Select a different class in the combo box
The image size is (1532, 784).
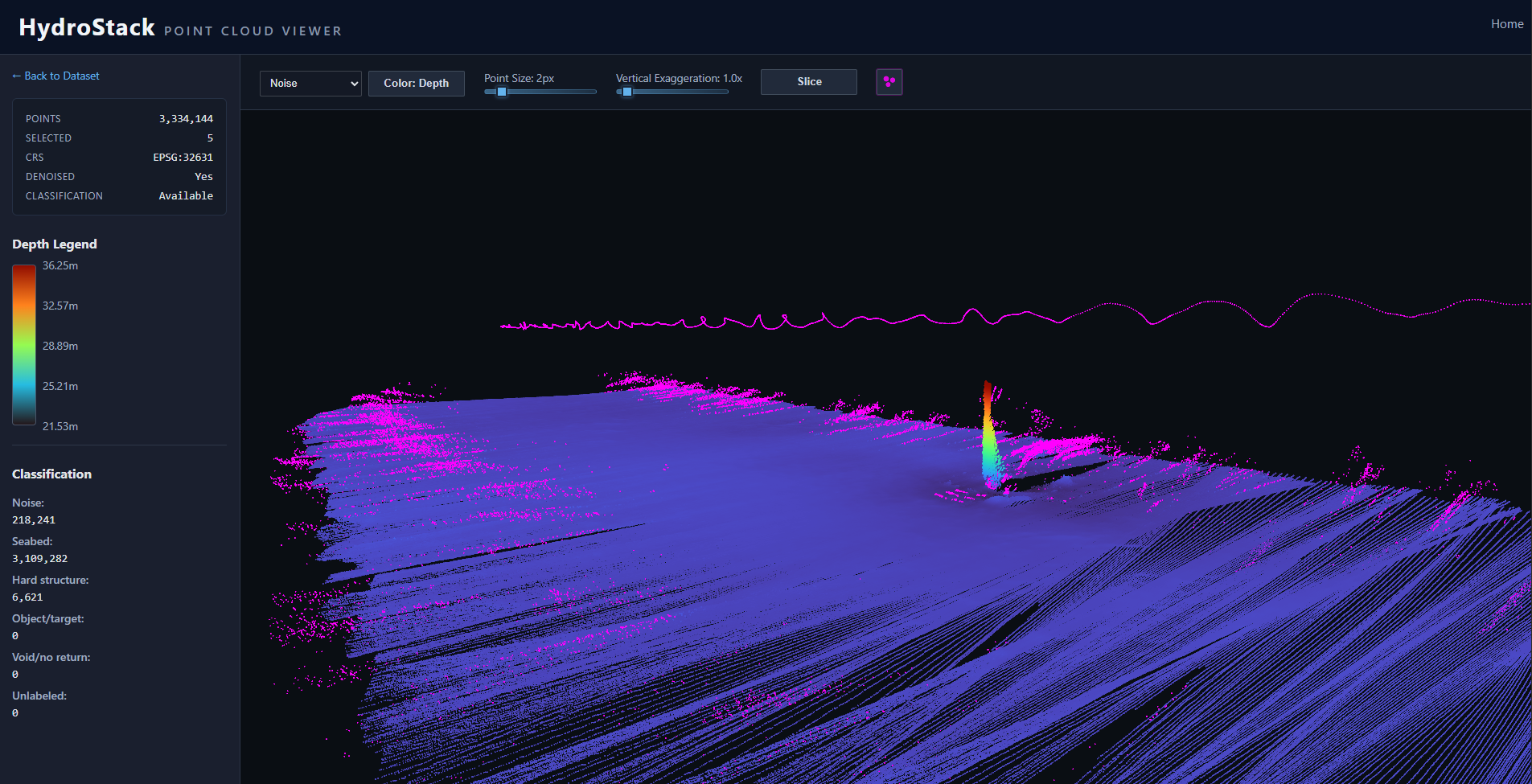tap(310, 83)
